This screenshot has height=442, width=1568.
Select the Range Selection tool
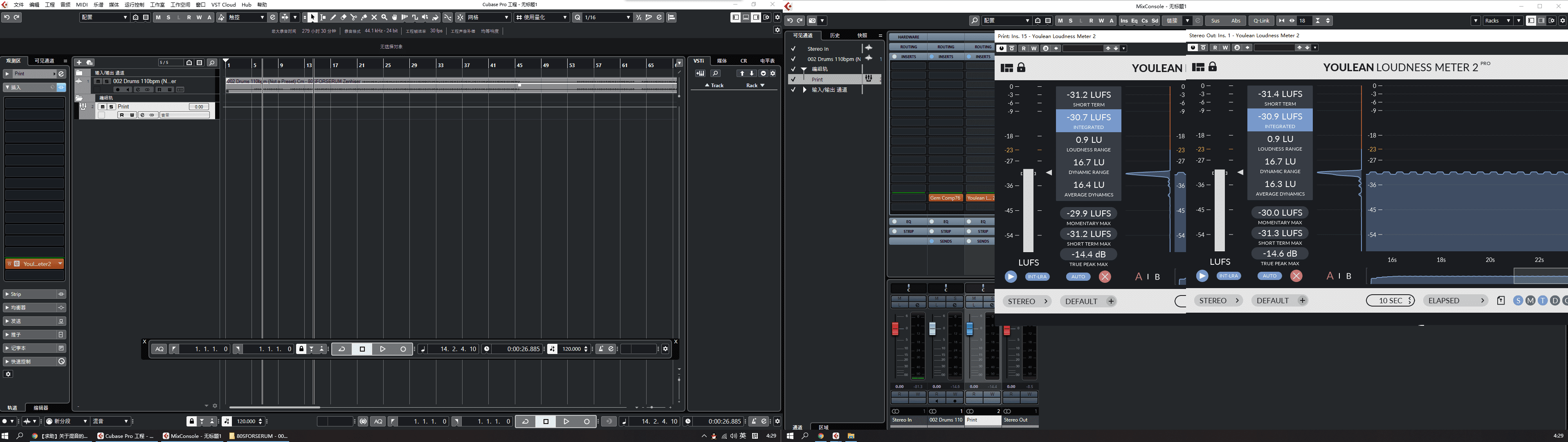(323, 18)
